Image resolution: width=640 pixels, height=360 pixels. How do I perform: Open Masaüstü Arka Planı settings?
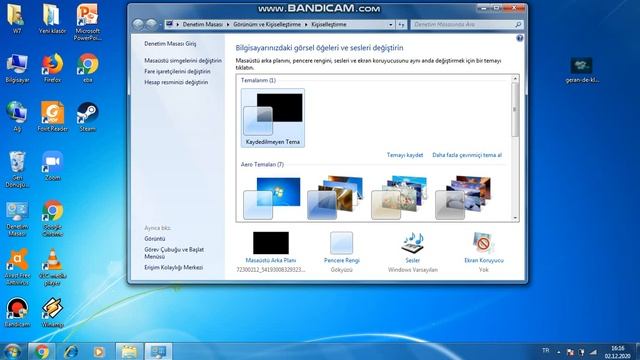(x=271, y=252)
